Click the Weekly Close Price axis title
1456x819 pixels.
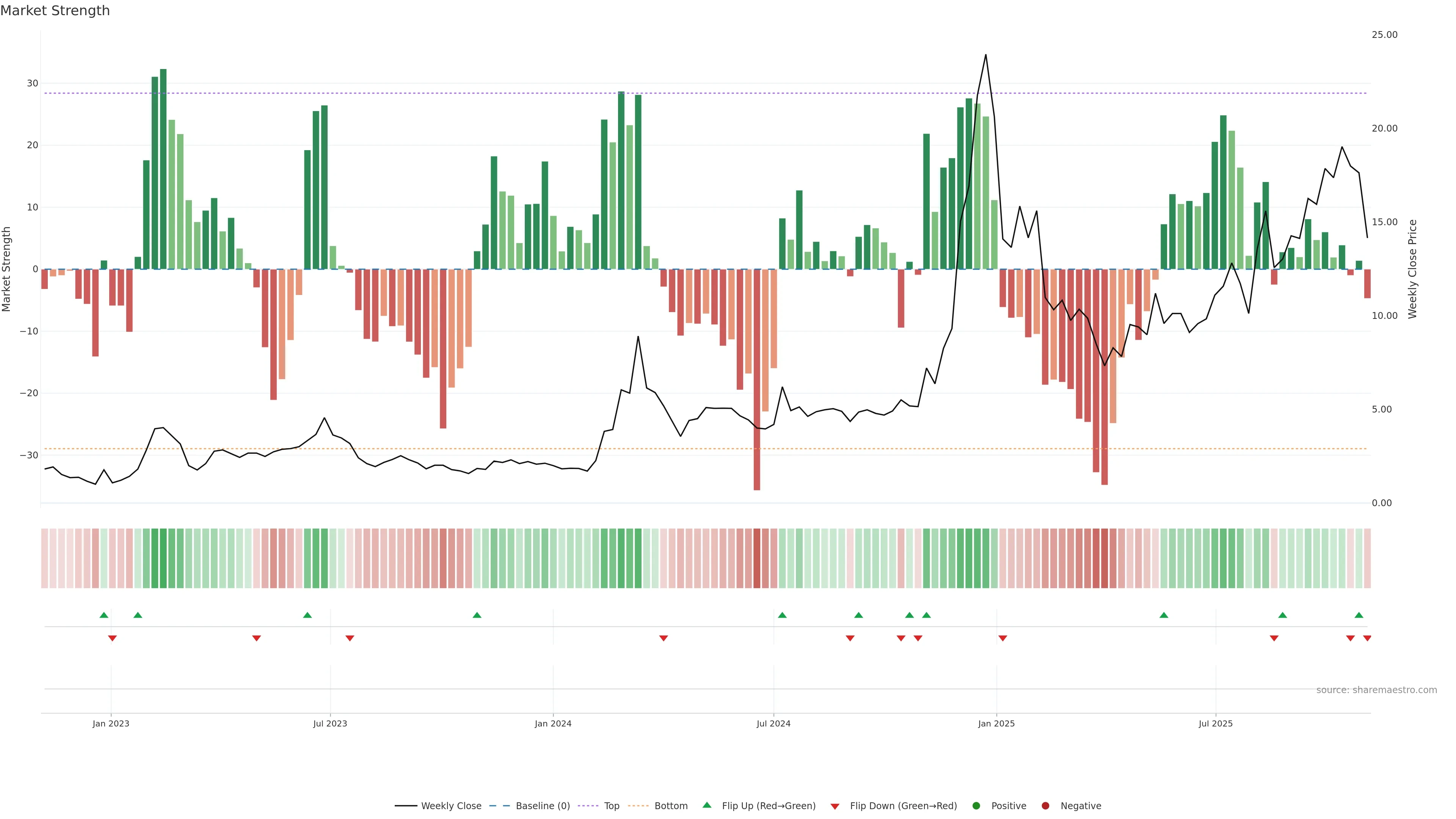coord(1412,269)
